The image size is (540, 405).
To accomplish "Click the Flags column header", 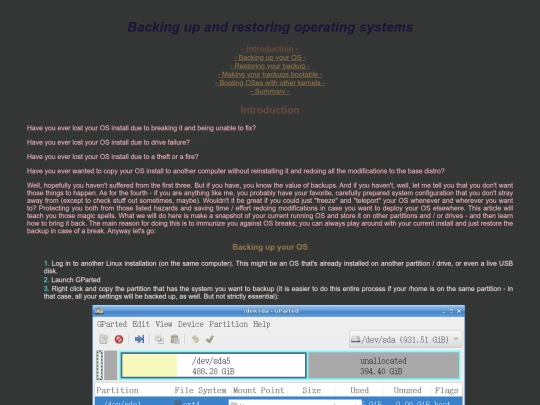I will (446, 390).
